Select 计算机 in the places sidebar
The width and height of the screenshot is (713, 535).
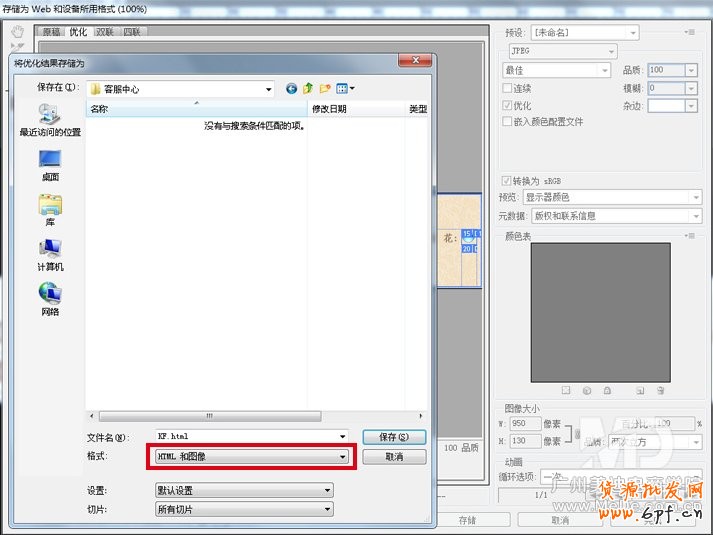(50, 254)
